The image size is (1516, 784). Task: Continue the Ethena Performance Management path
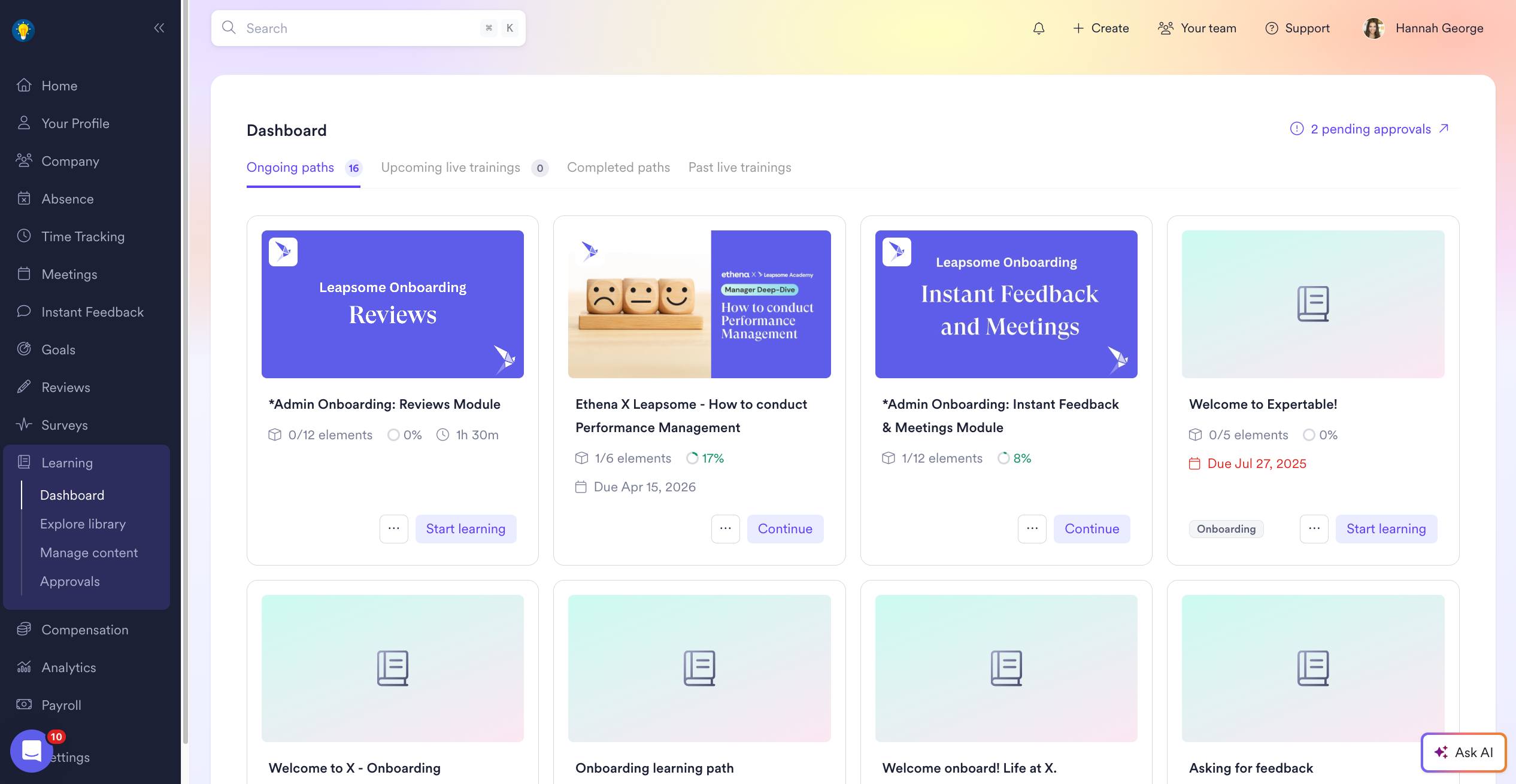(x=784, y=528)
